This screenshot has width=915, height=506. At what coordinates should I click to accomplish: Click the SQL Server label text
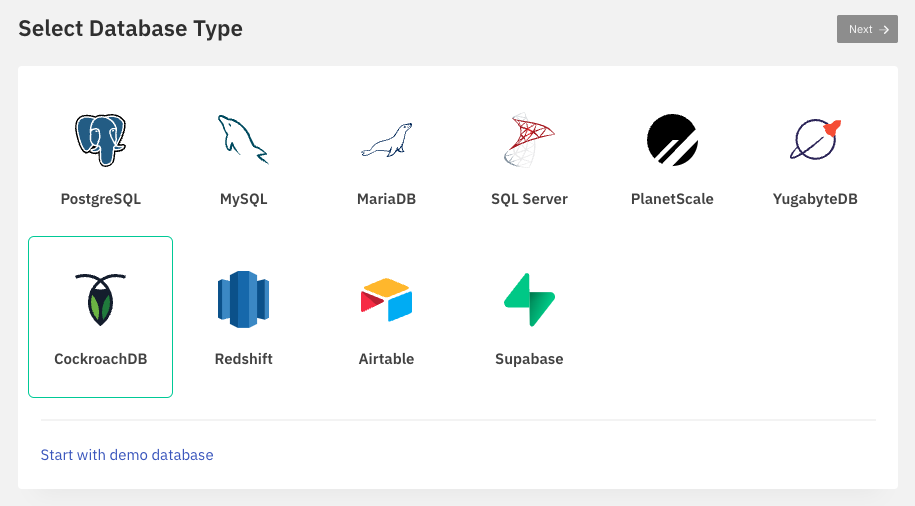(529, 199)
